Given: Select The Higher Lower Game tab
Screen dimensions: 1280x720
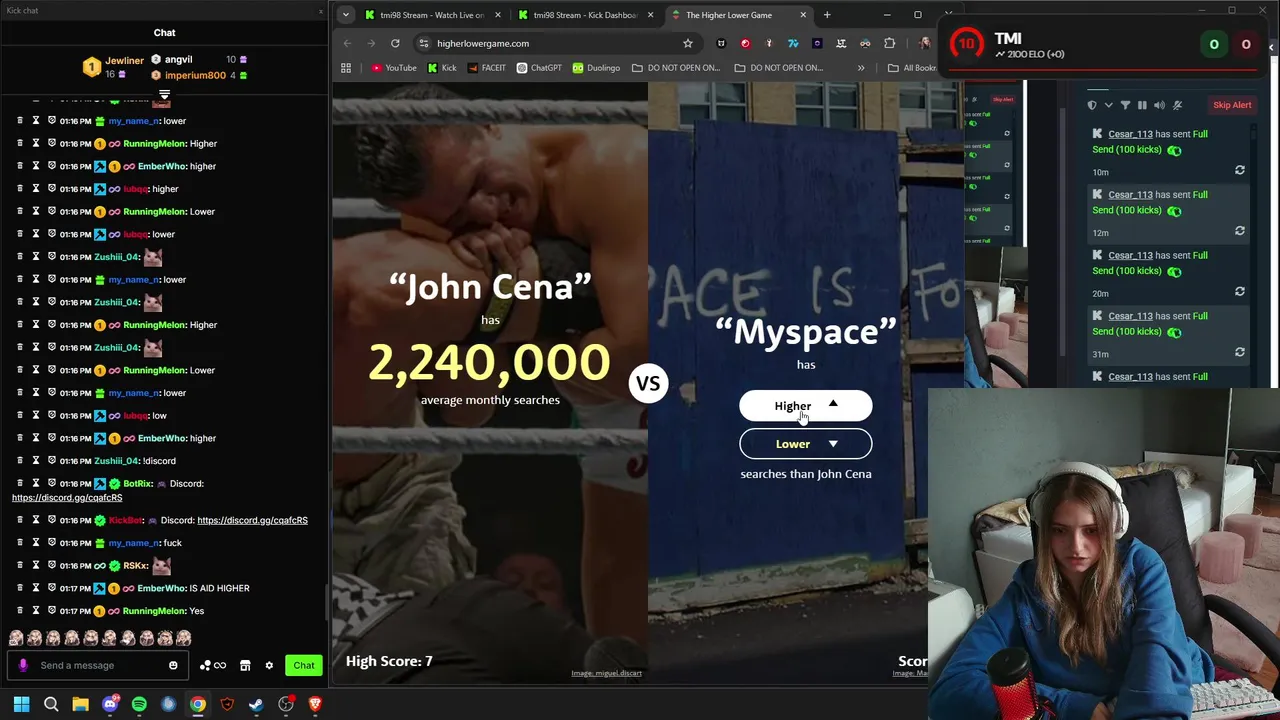Looking at the screenshot, I should point(738,15).
